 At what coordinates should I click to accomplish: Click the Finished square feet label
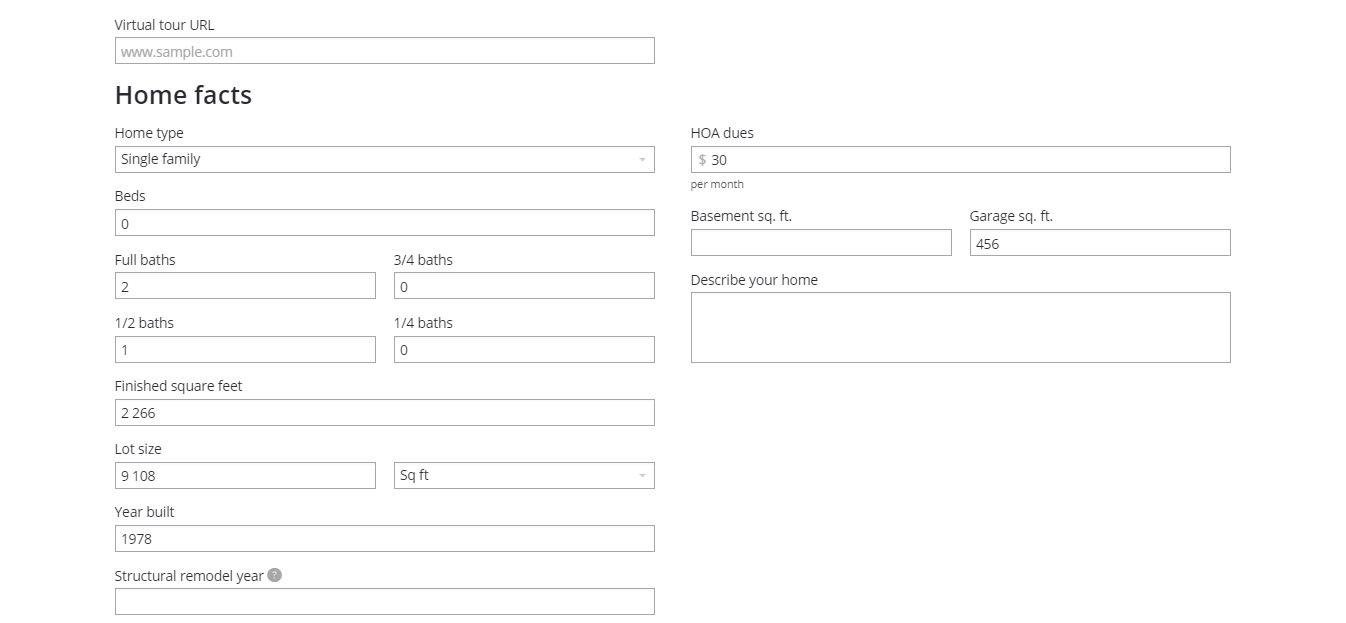coord(178,386)
